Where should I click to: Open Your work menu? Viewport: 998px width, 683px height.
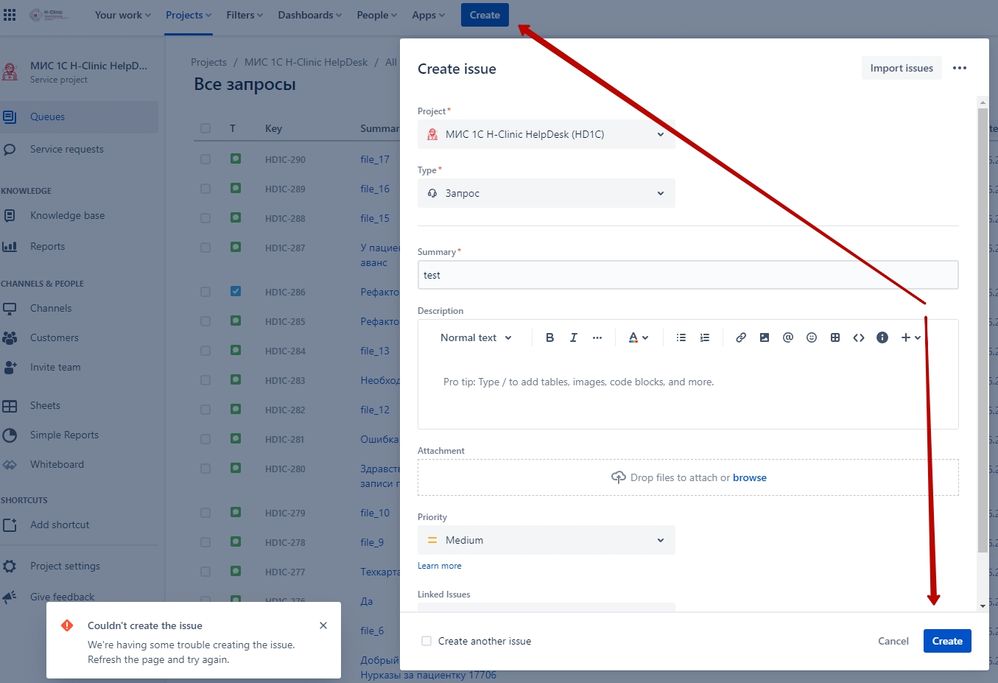[123, 15]
